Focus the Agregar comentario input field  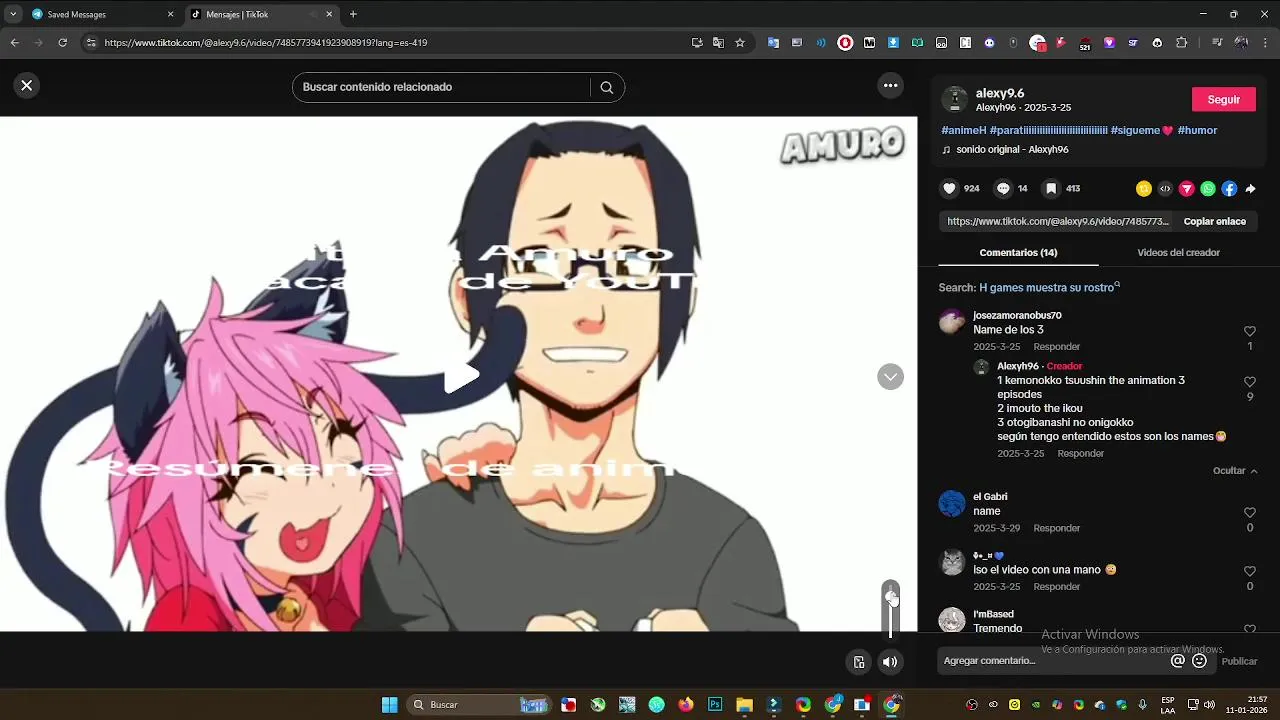(1055, 660)
